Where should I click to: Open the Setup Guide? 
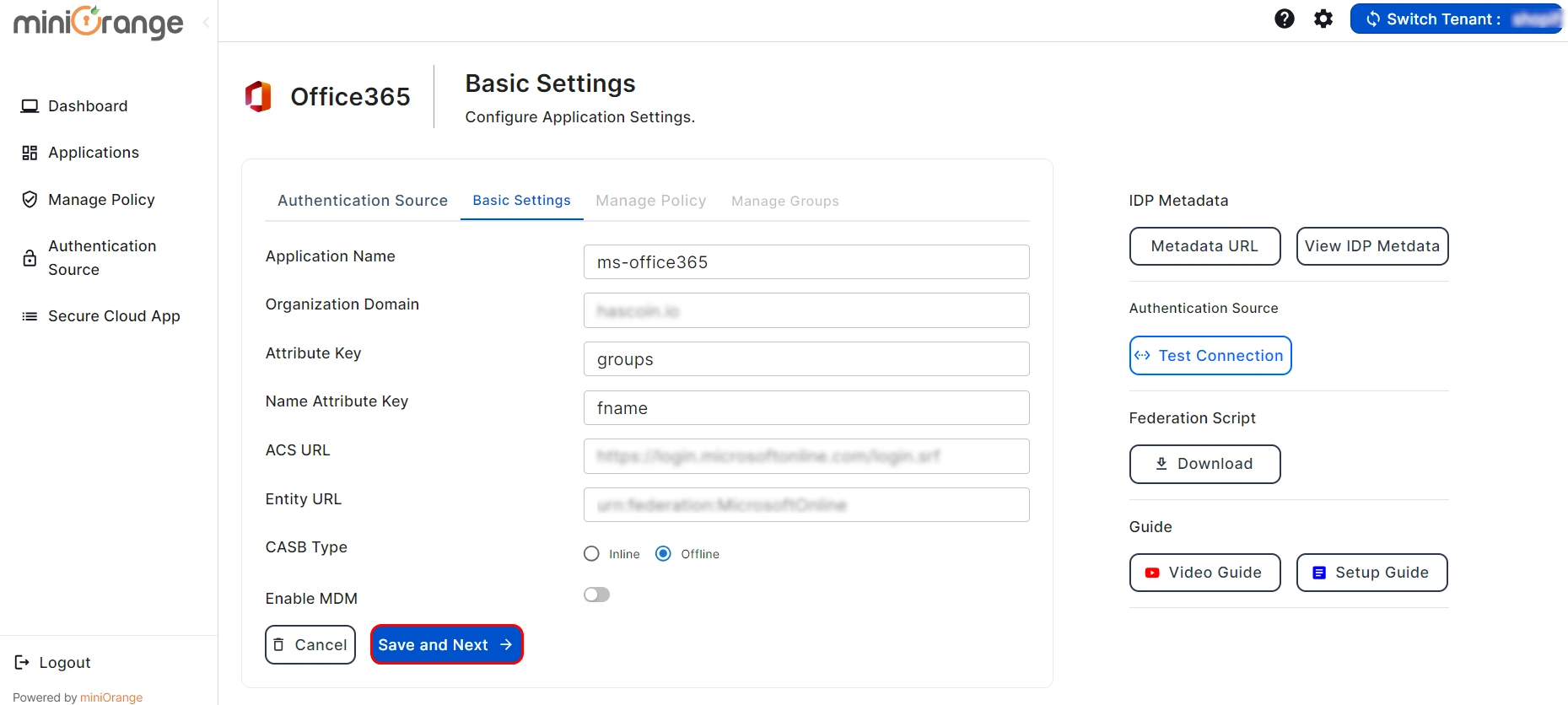click(x=1372, y=573)
